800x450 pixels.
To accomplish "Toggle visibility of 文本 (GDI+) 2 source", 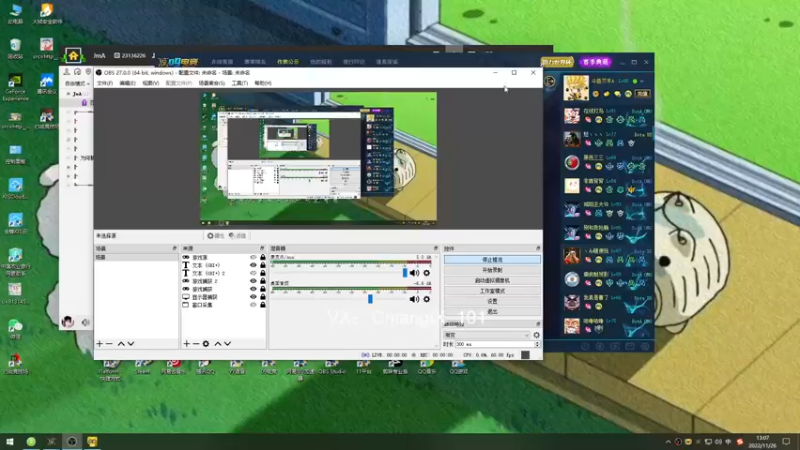I will coord(253,273).
